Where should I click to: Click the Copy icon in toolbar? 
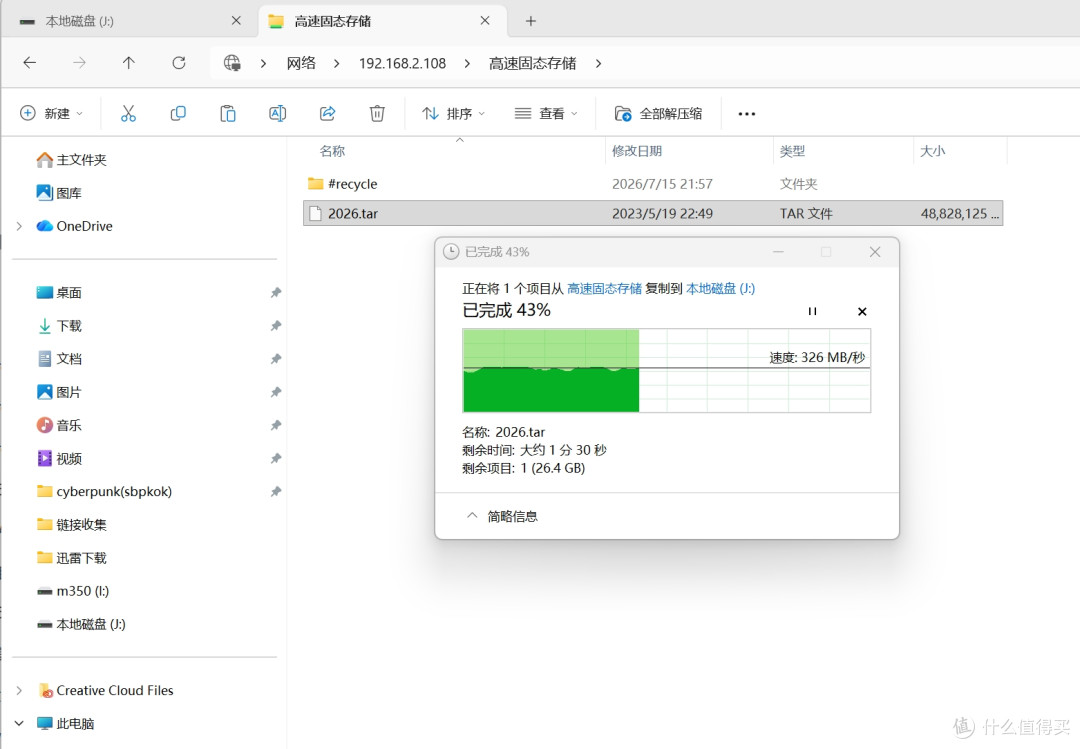click(x=178, y=114)
